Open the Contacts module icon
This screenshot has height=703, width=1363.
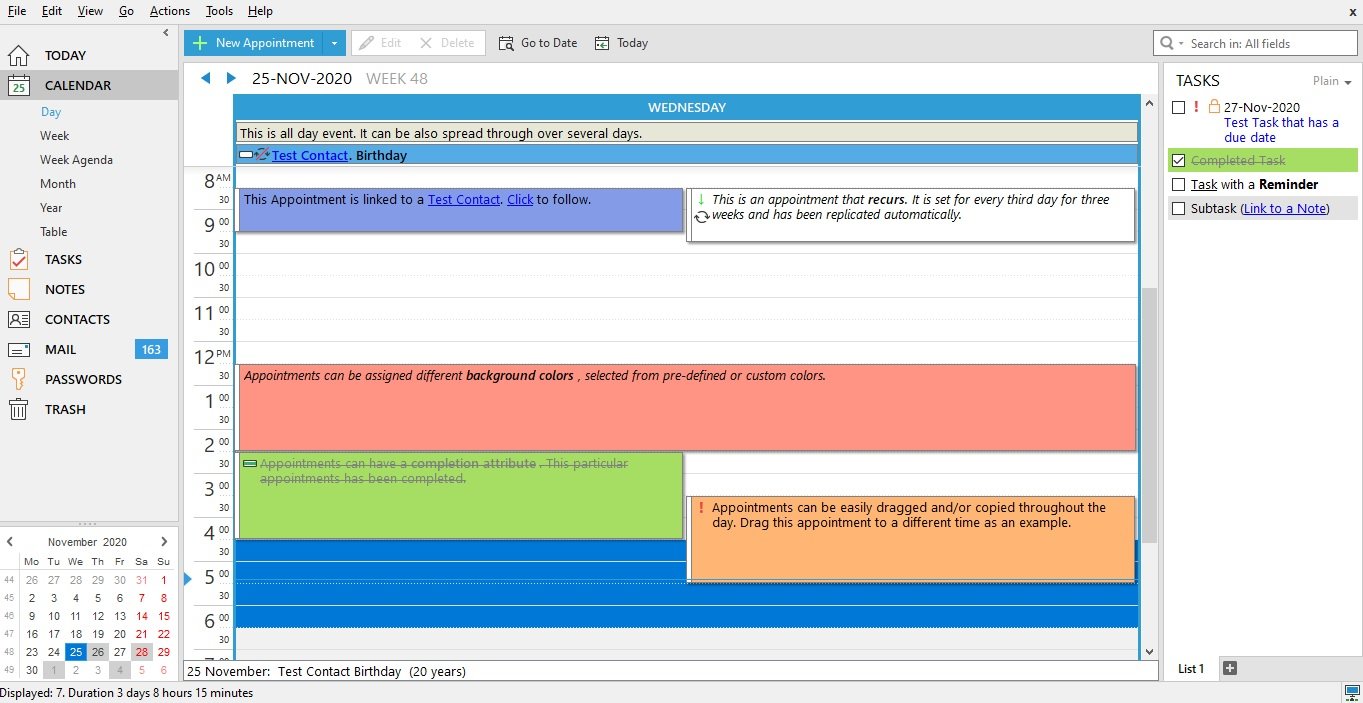[19, 319]
